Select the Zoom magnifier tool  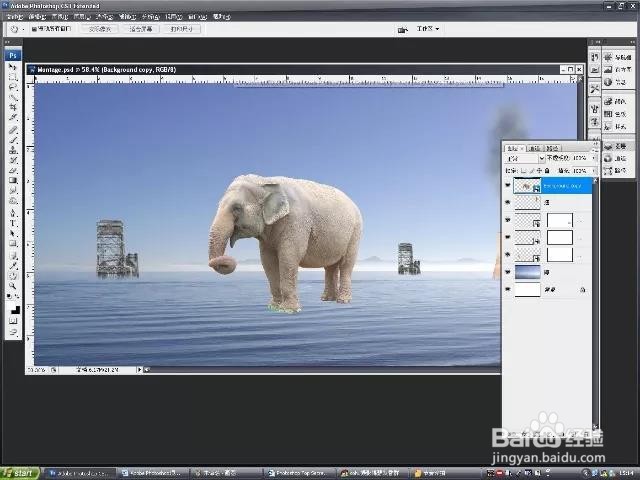[x=13, y=287]
